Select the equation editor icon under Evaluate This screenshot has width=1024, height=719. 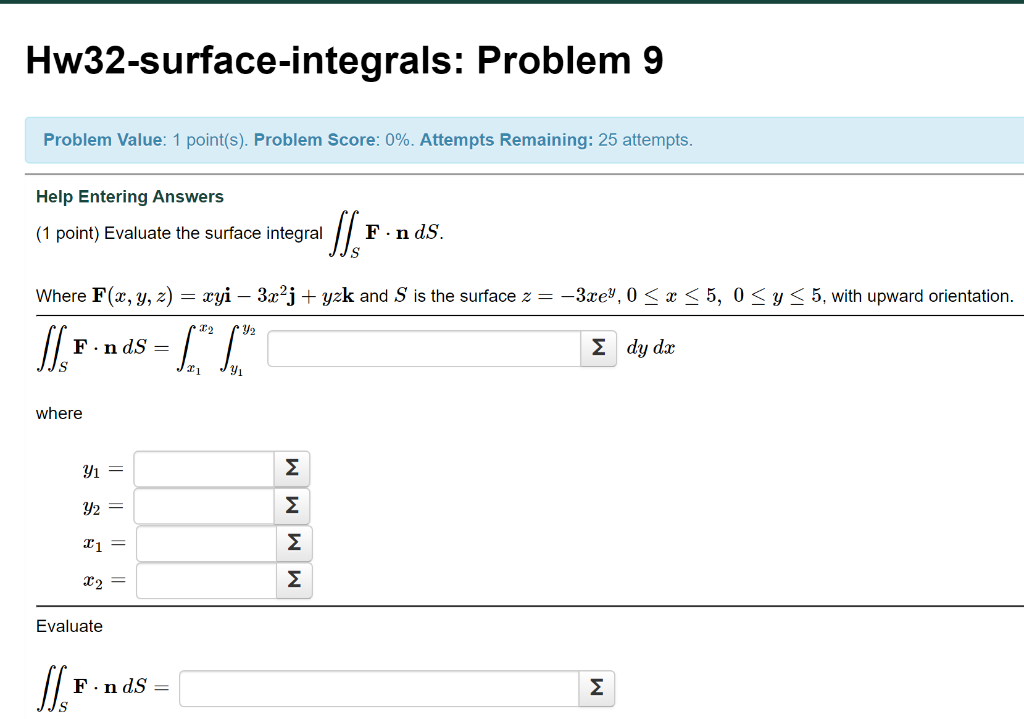coord(597,688)
